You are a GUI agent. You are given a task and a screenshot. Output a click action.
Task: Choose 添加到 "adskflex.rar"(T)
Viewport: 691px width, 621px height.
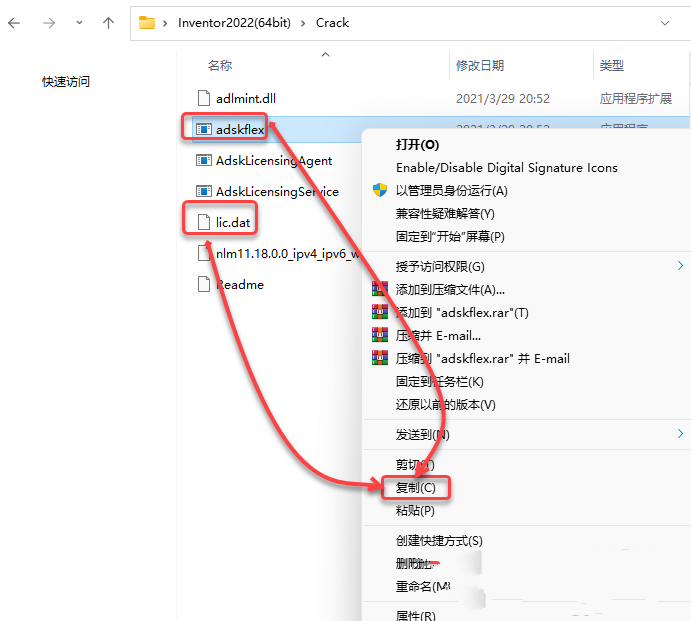pos(462,312)
